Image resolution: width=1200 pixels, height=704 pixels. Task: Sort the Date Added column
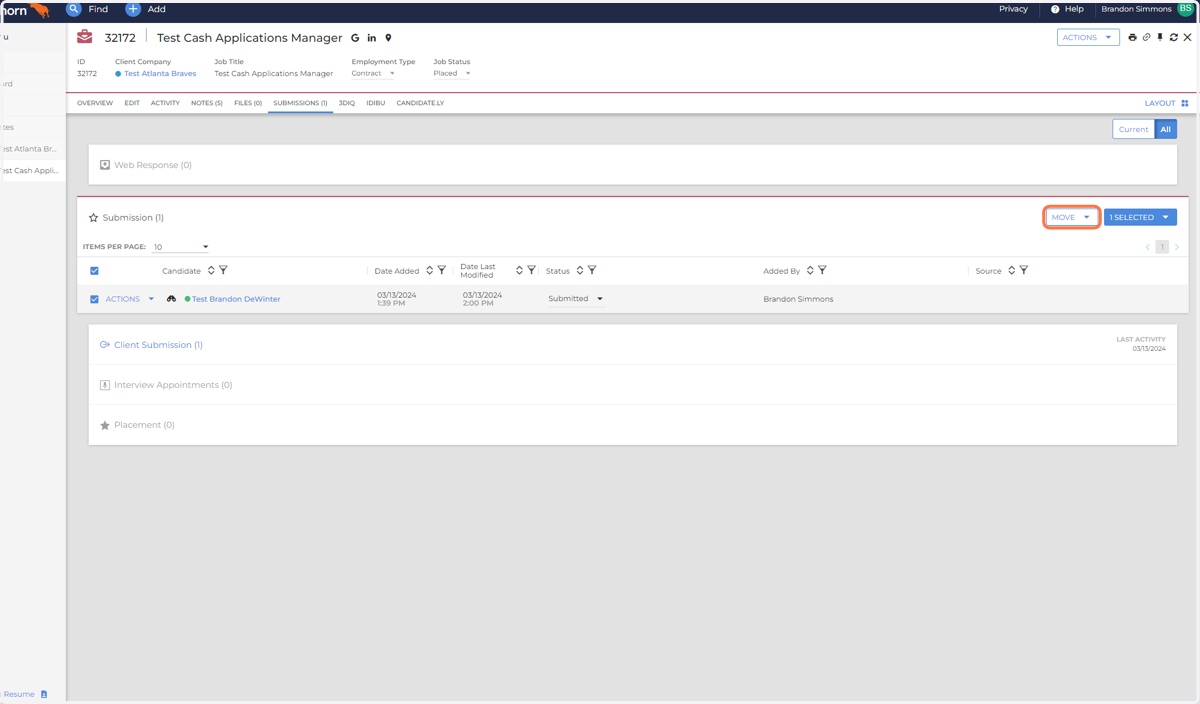pos(429,270)
